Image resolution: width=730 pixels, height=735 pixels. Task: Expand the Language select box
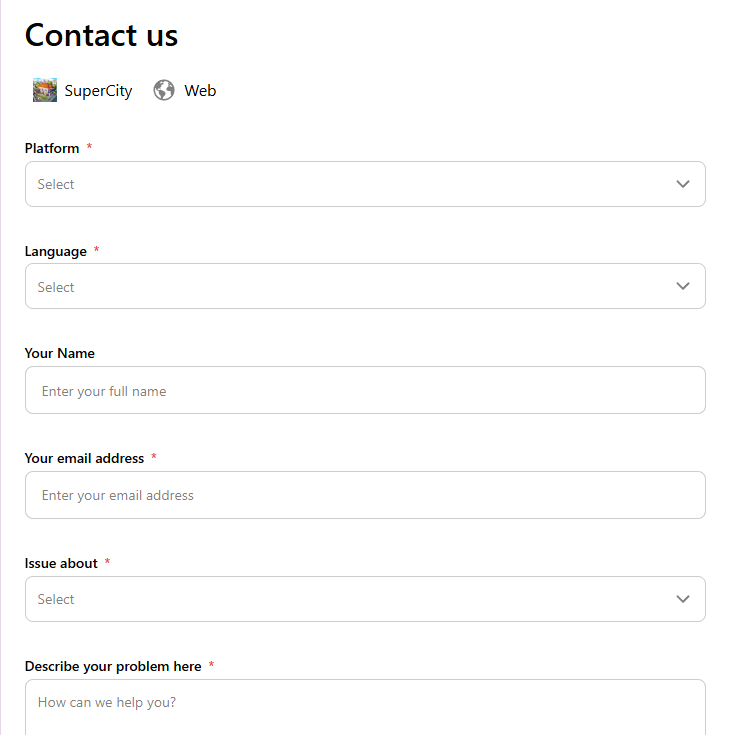[x=350, y=287]
